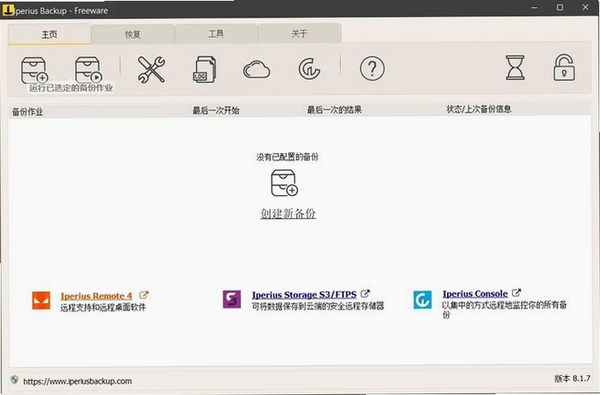The width and height of the screenshot is (600, 395).
Task: Click the center create backup drawer icon
Action: [284, 183]
